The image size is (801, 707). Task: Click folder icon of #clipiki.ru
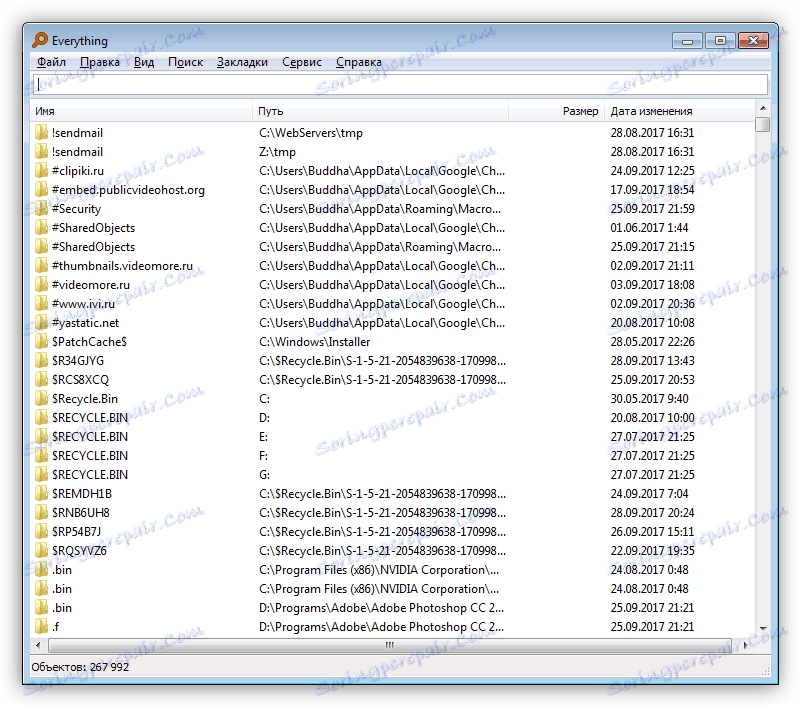click(x=41, y=171)
